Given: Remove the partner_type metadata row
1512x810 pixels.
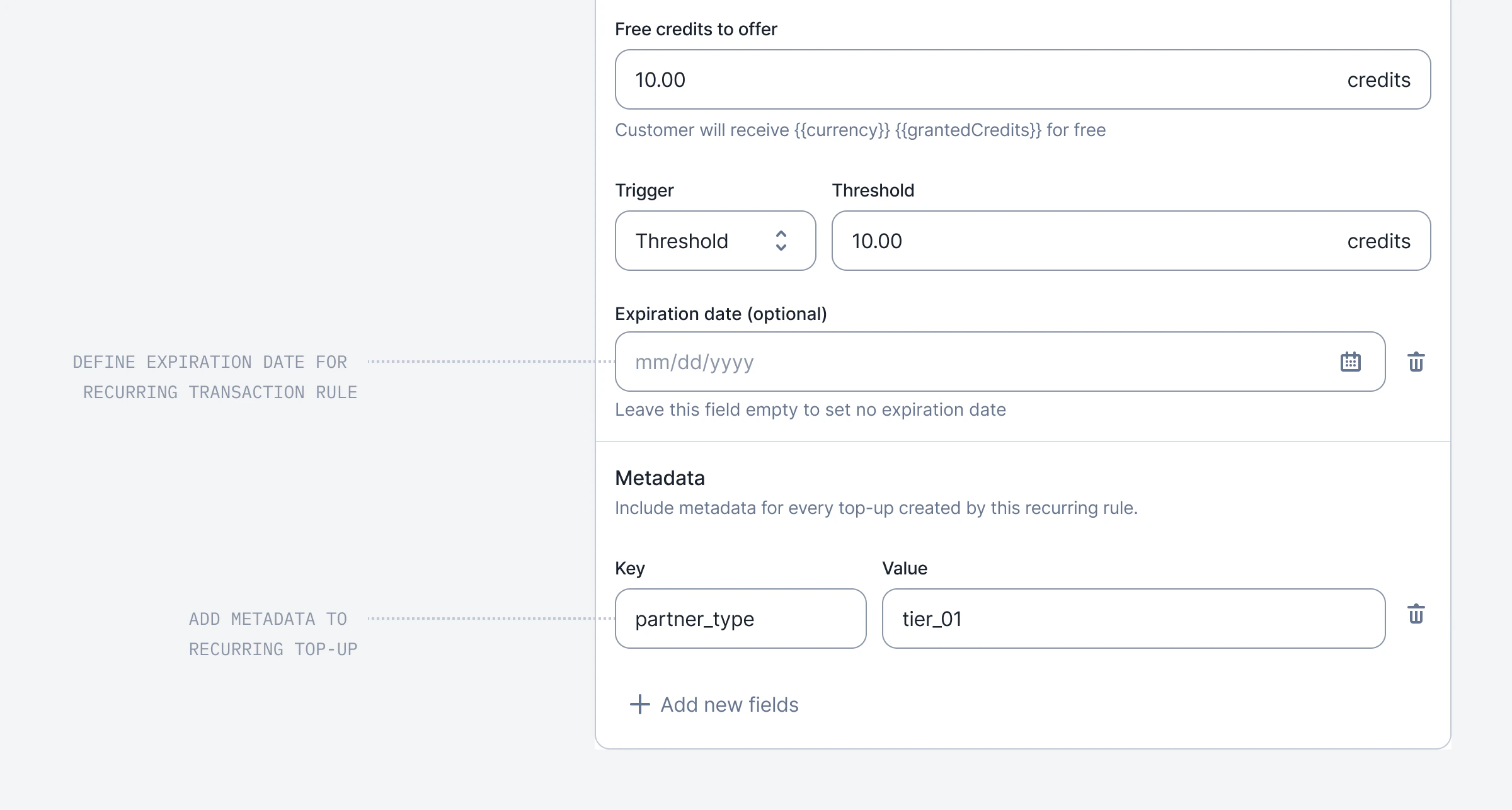Looking at the screenshot, I should [1416, 613].
